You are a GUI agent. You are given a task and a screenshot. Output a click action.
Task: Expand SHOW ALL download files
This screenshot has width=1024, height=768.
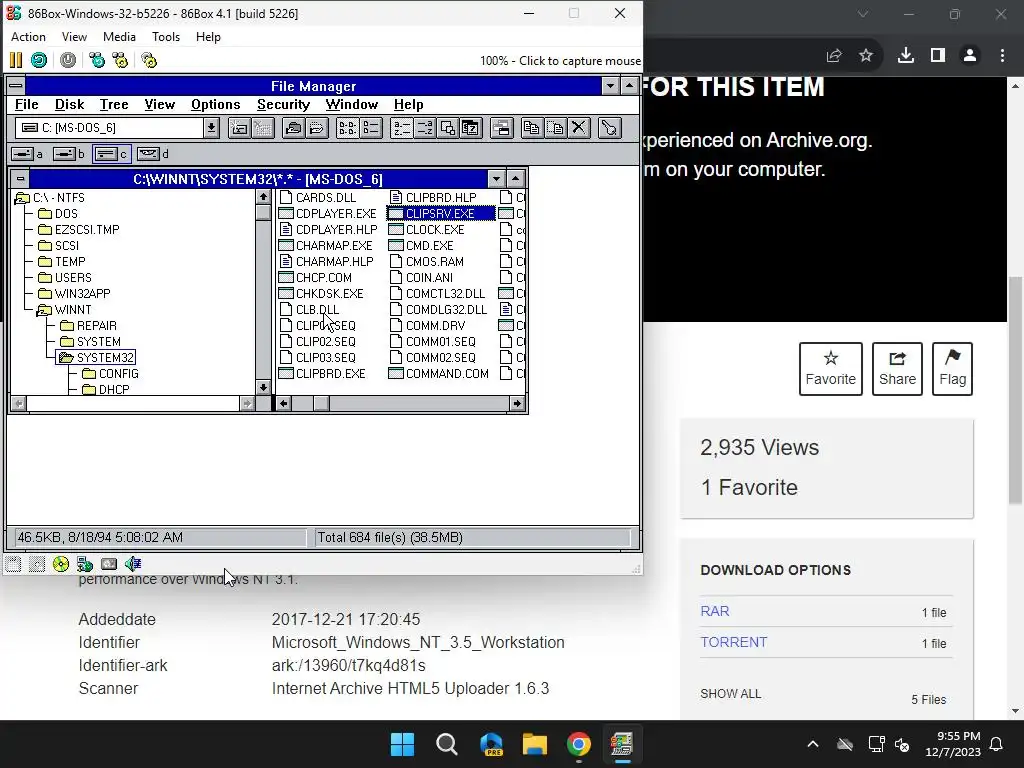(731, 694)
